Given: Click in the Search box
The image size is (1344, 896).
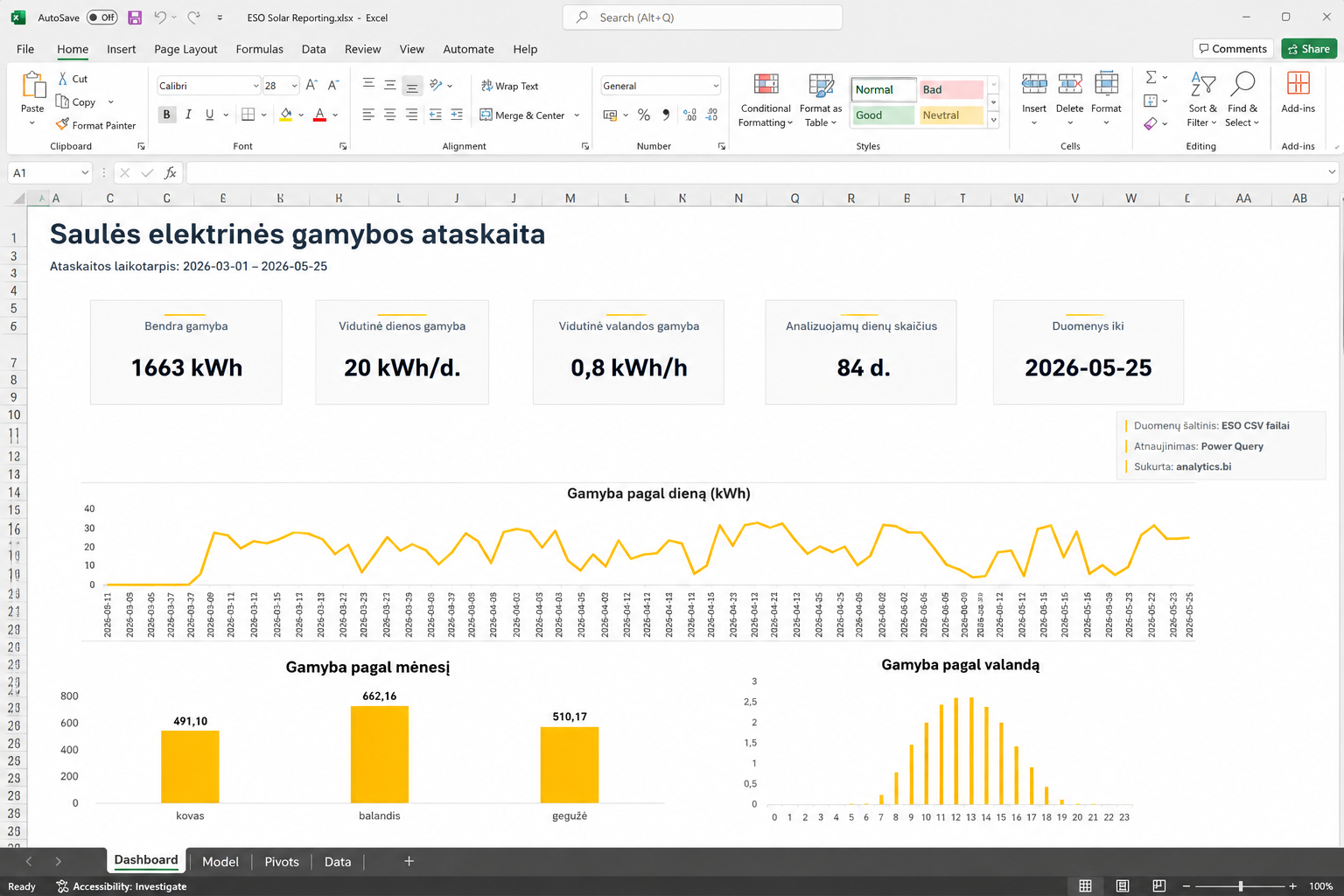Looking at the screenshot, I should tap(703, 17).
